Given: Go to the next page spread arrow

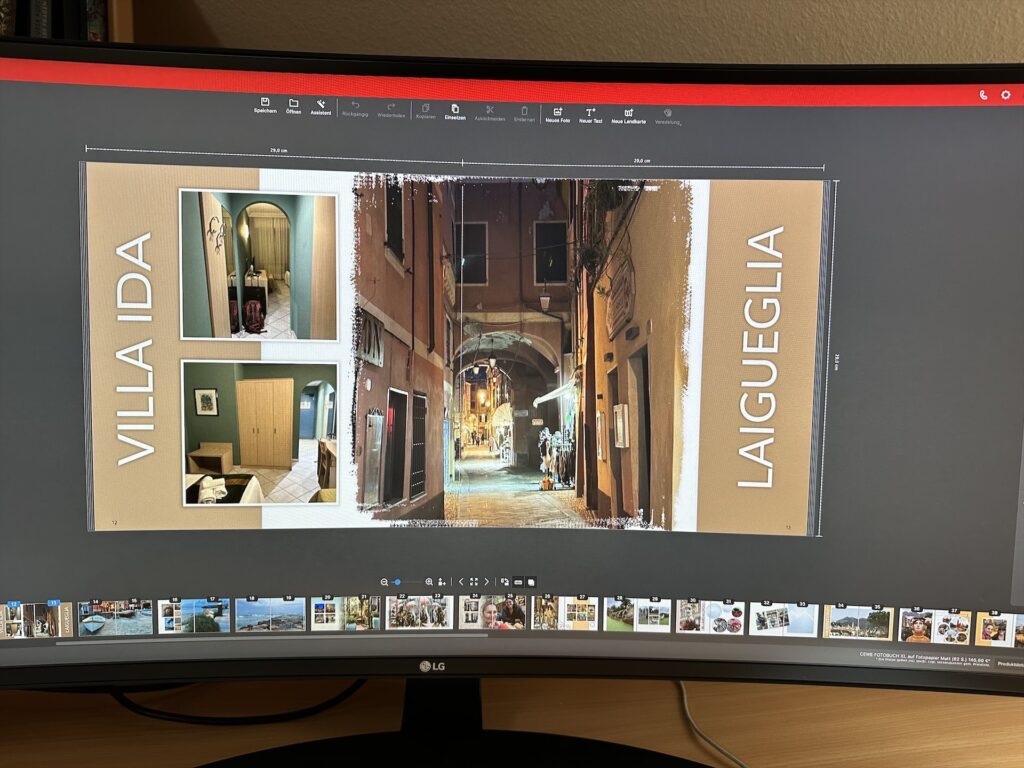Looking at the screenshot, I should click(x=487, y=581).
